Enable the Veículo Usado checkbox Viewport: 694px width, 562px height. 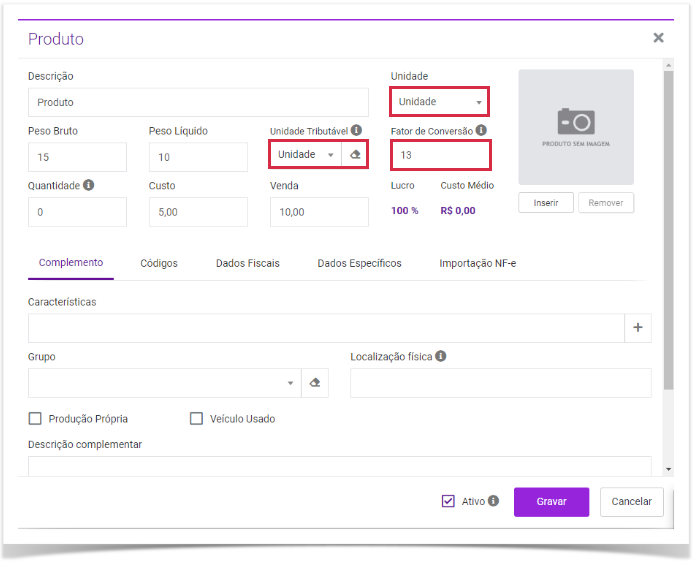point(196,419)
